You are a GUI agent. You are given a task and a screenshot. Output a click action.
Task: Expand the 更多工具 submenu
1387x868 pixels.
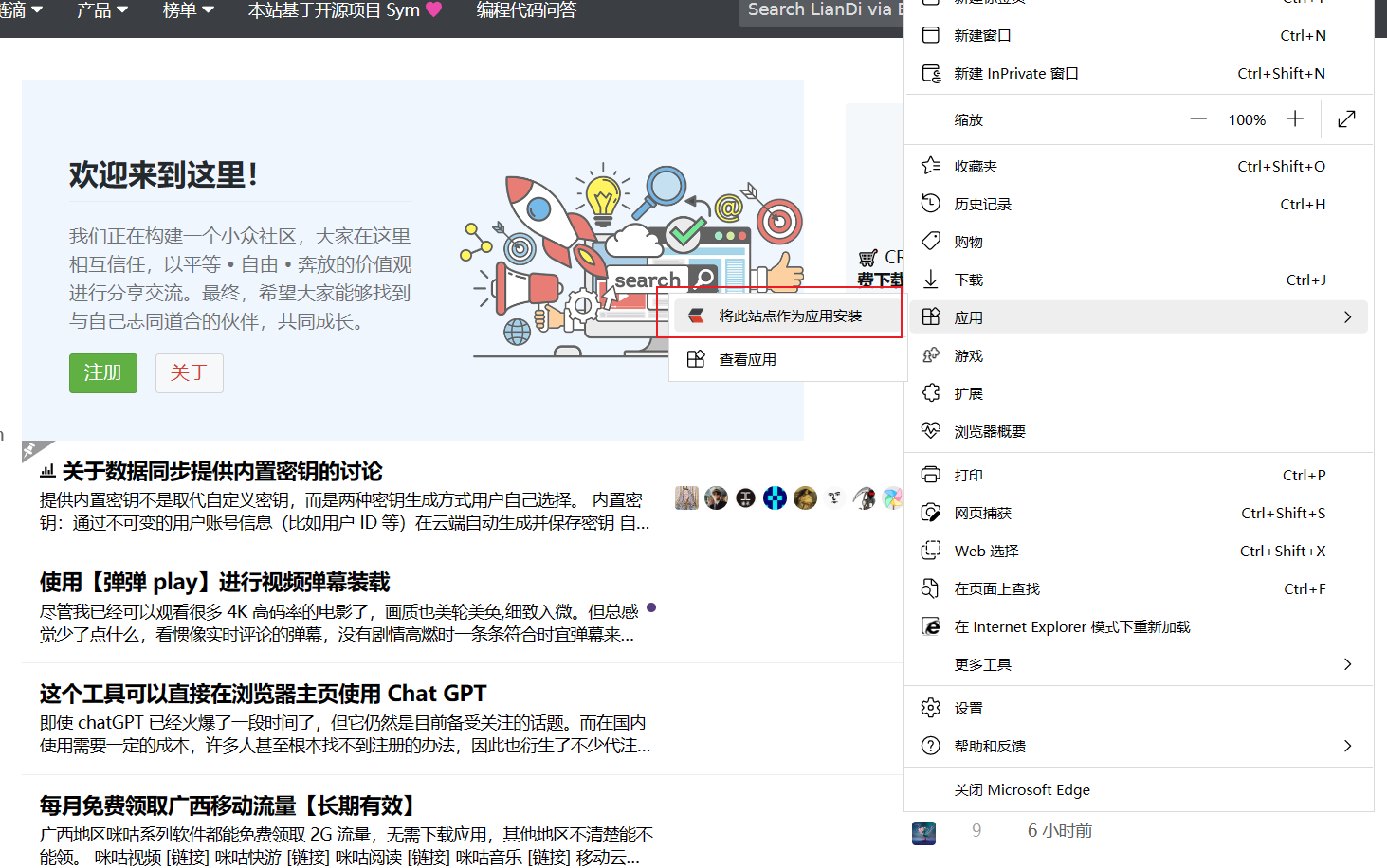1347,664
